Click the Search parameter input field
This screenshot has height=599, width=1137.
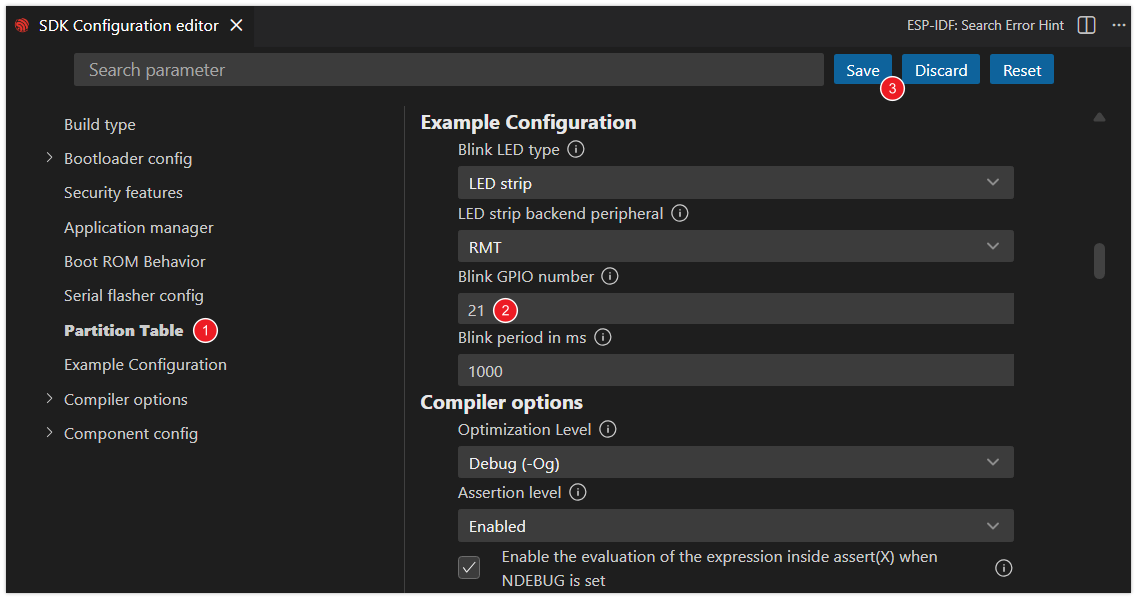[x=448, y=69]
